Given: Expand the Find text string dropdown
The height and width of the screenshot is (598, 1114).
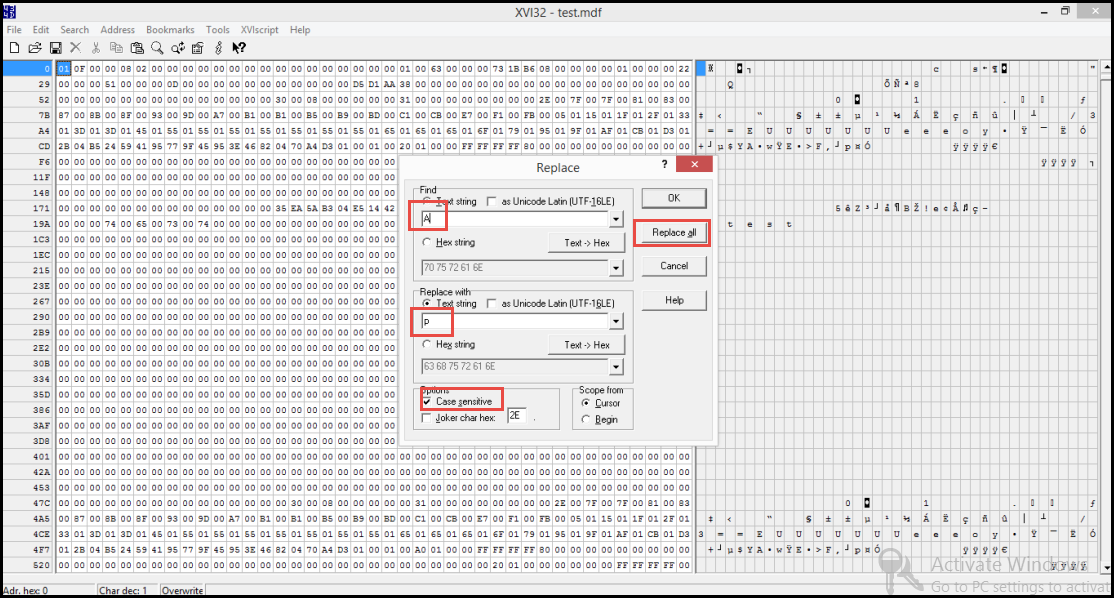Looking at the screenshot, I should (617, 219).
